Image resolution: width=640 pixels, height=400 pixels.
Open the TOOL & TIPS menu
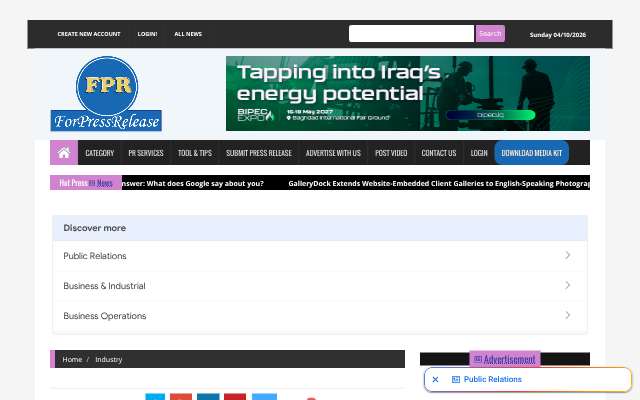click(195, 153)
